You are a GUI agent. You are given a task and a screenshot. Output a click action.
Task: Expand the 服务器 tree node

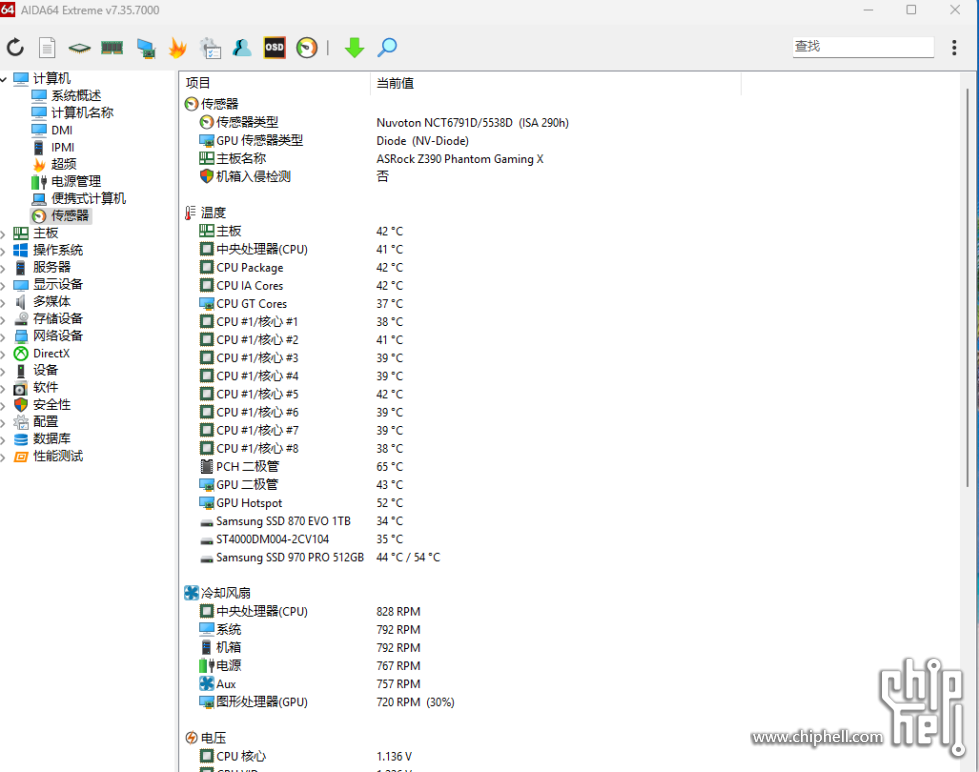pos(3,268)
